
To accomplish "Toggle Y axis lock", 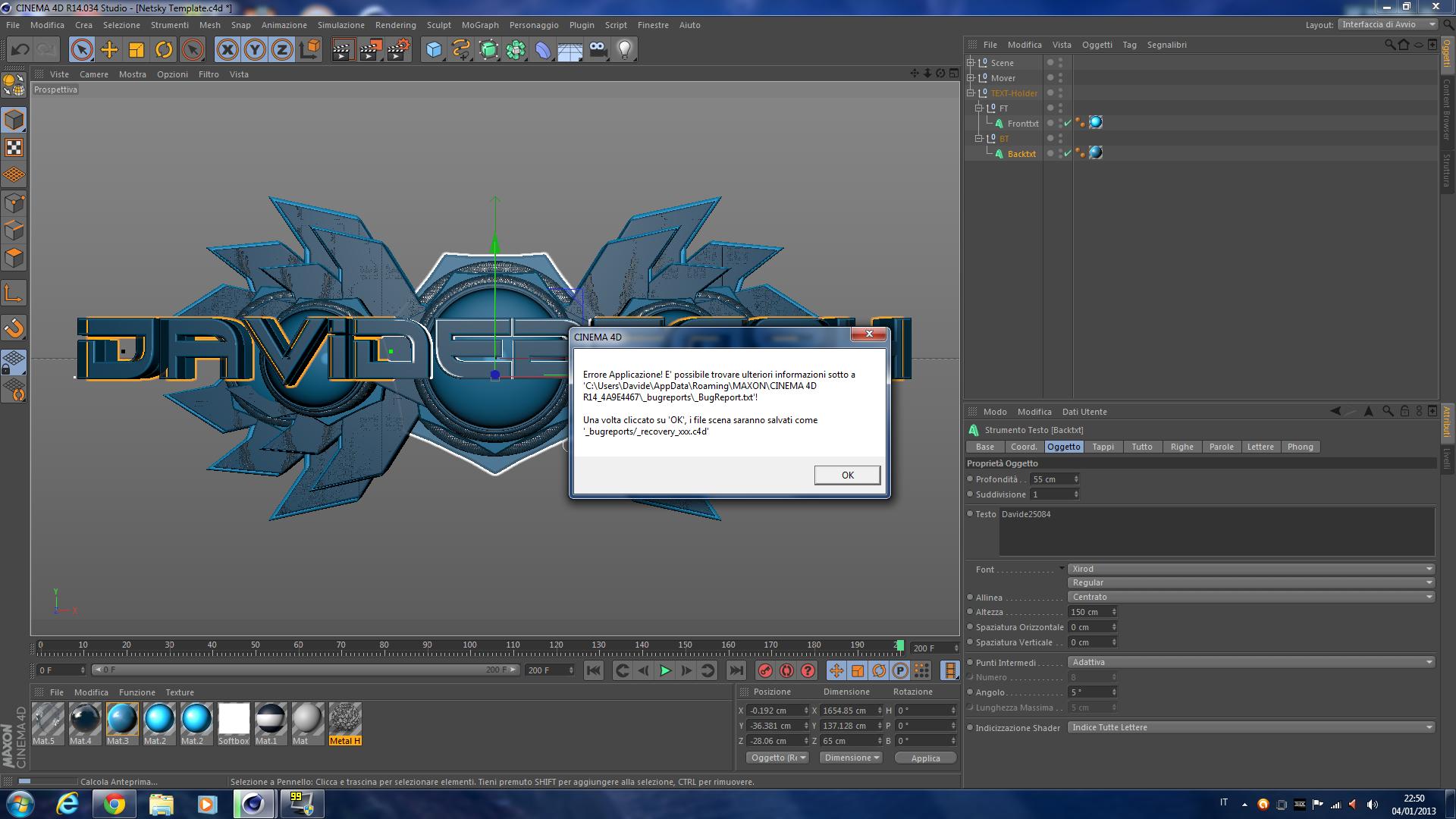I will click(255, 50).
